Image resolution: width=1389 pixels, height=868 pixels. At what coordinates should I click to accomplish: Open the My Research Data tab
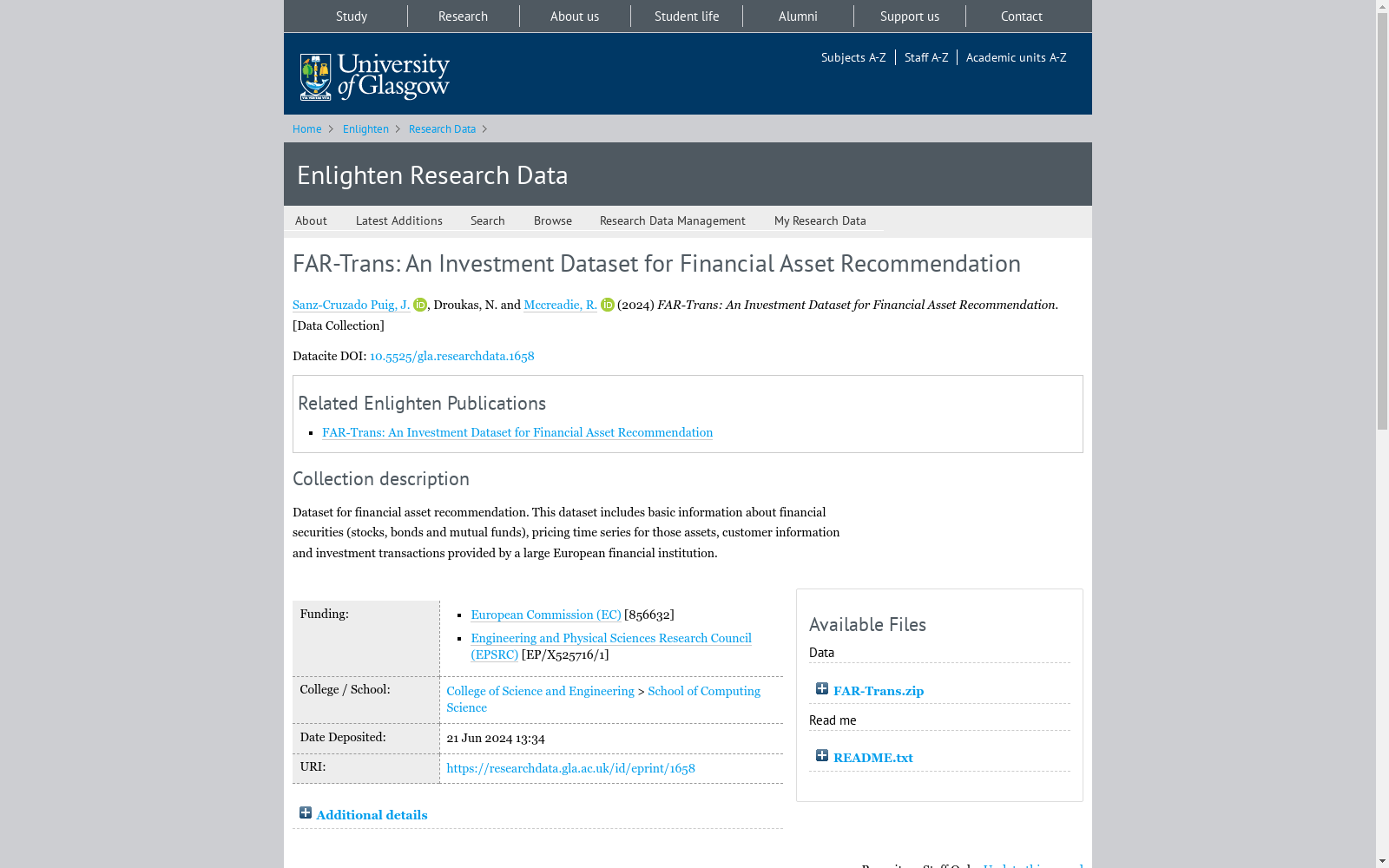(x=820, y=220)
